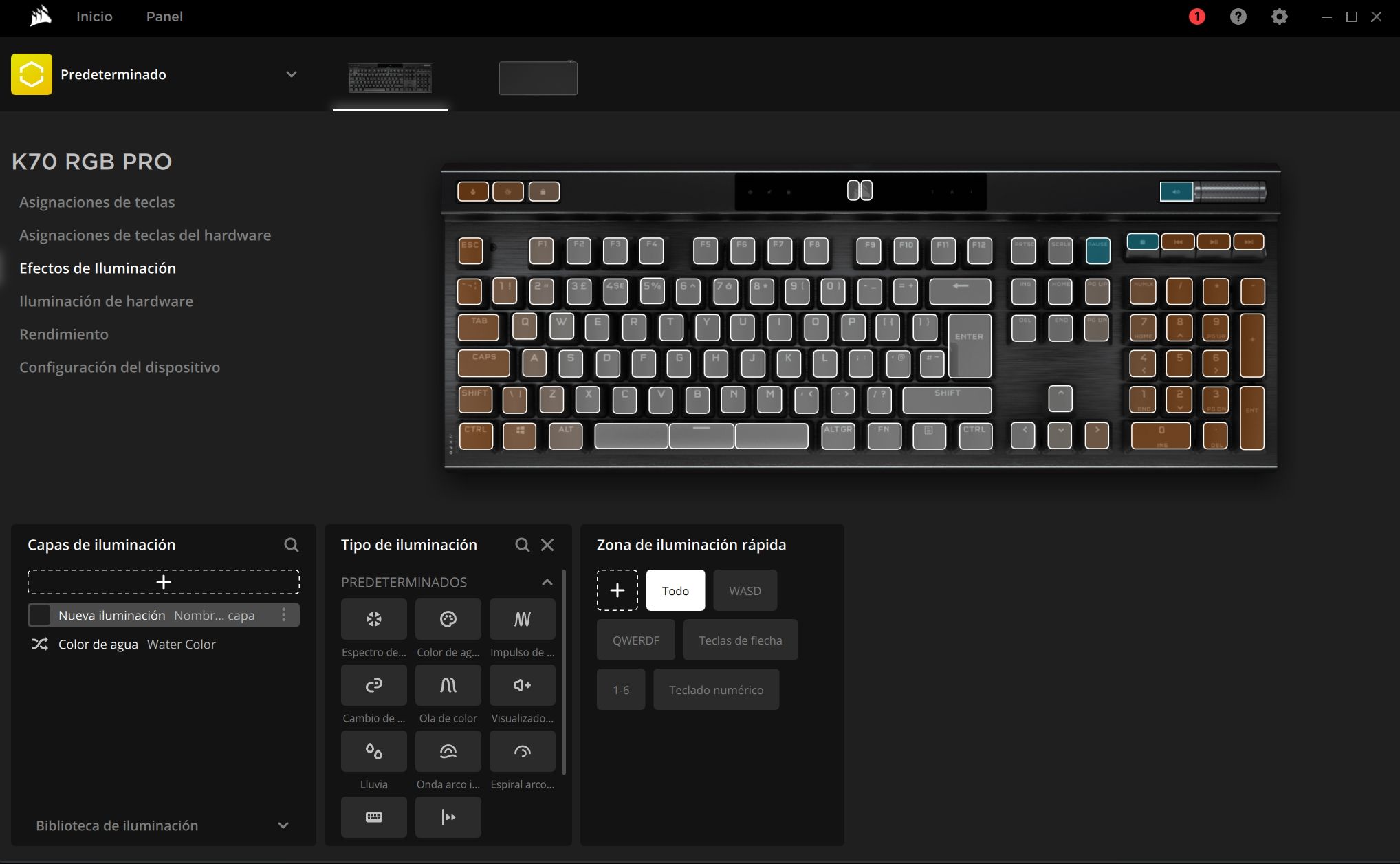1400x864 pixels.
Task: Click the keyboard profile switch key
Action: [473, 192]
